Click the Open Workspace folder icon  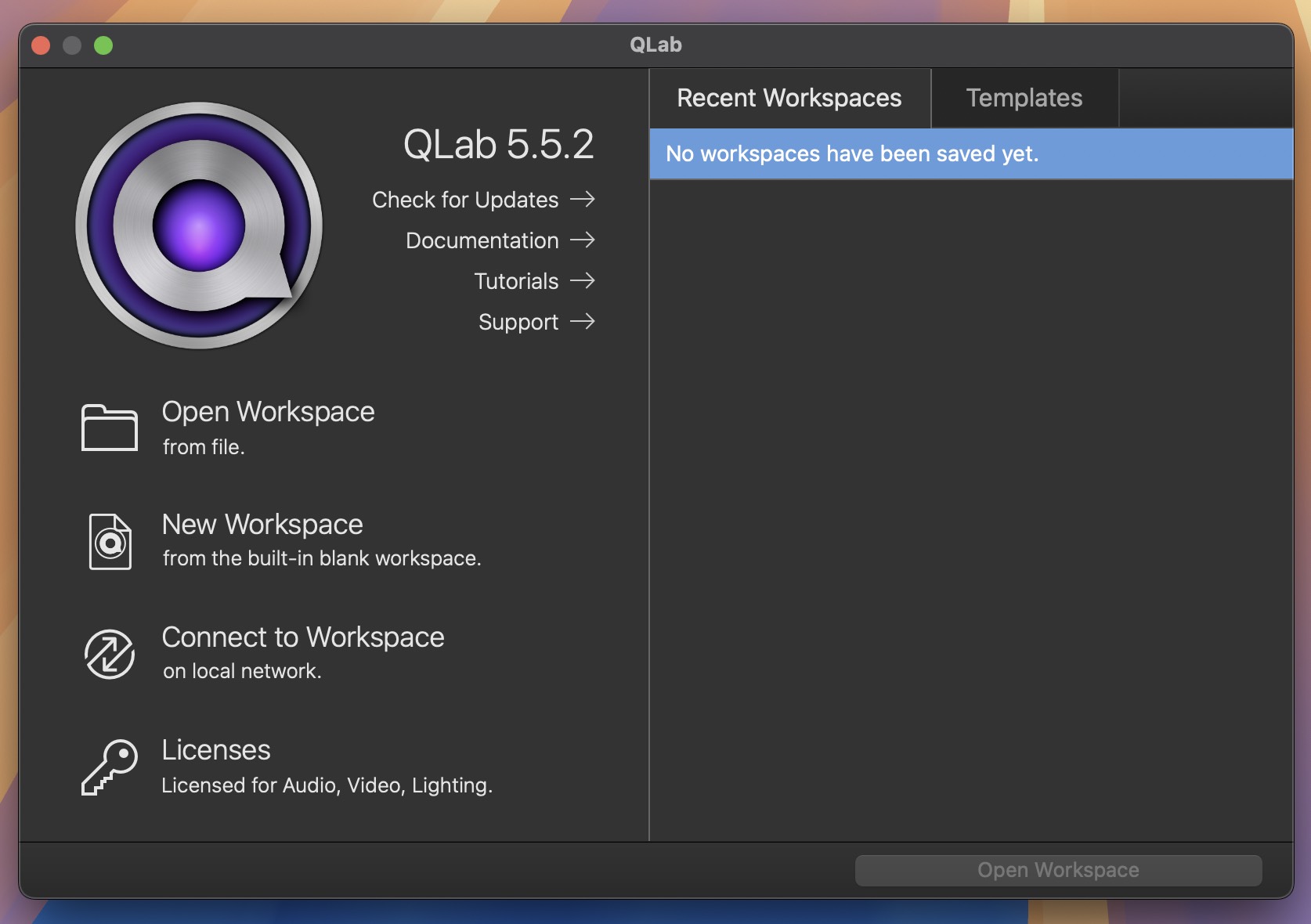coord(110,428)
